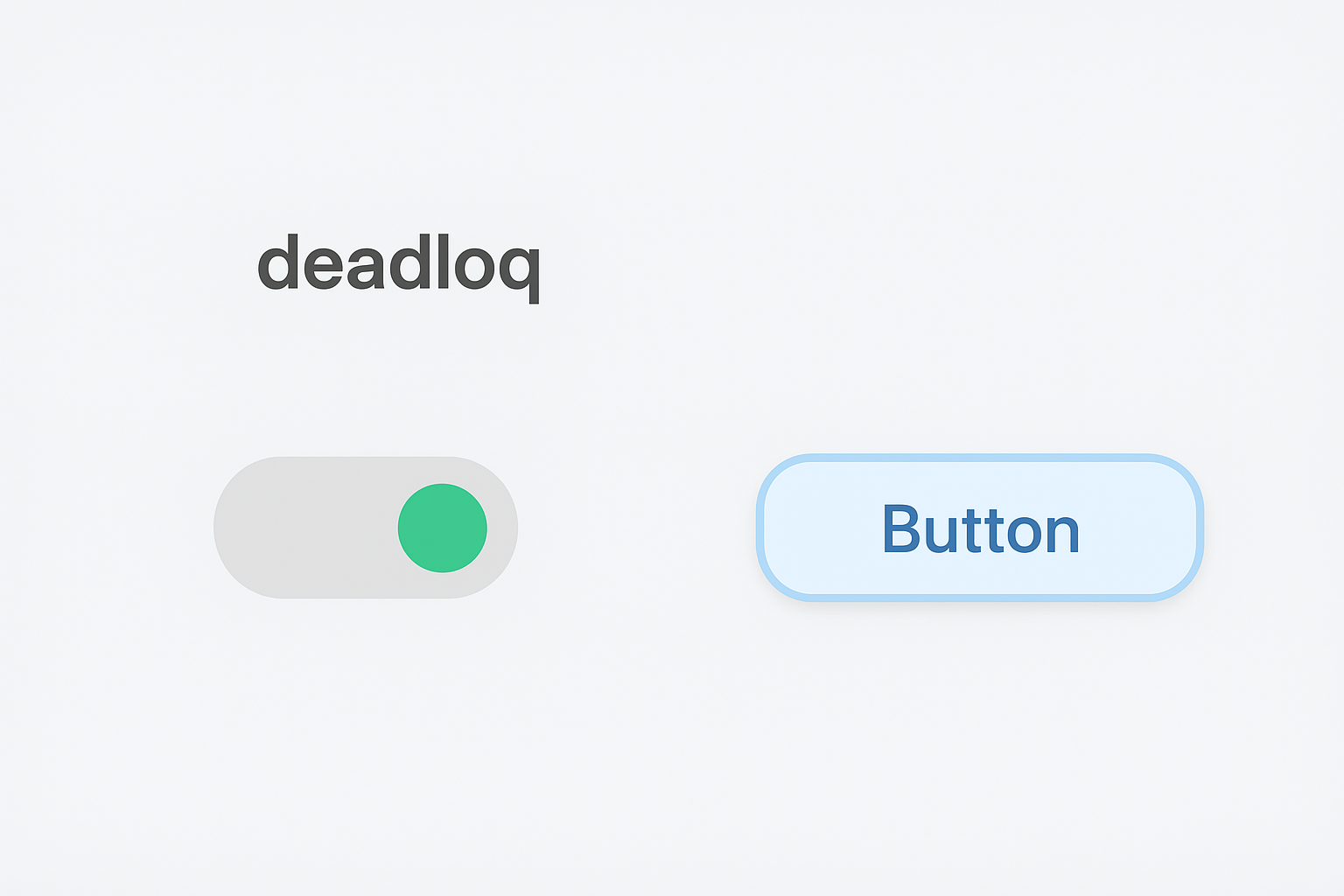Image resolution: width=1344 pixels, height=896 pixels.
Task: Click the bold deadloq title
Action: (x=399, y=263)
